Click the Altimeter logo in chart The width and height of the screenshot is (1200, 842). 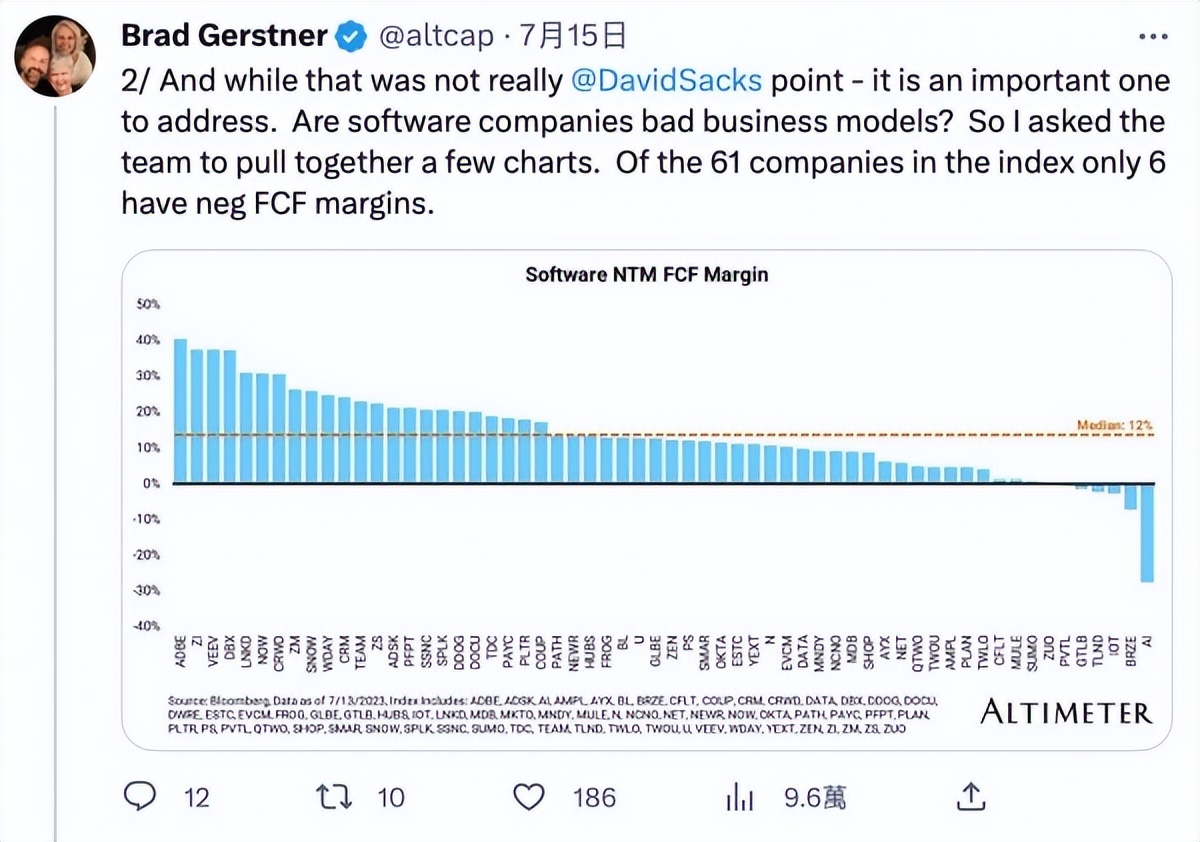pyautogui.click(x=1066, y=712)
